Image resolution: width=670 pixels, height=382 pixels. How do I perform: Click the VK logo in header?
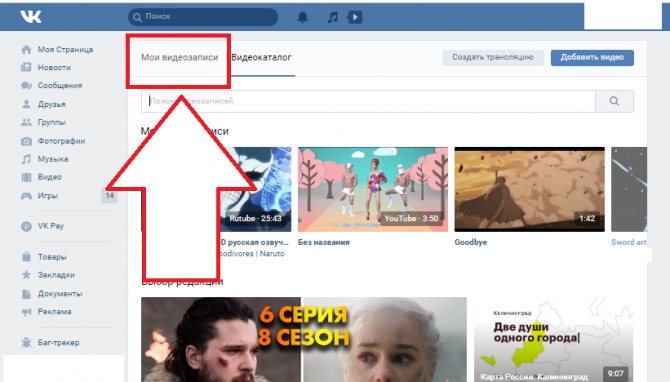pos(31,17)
